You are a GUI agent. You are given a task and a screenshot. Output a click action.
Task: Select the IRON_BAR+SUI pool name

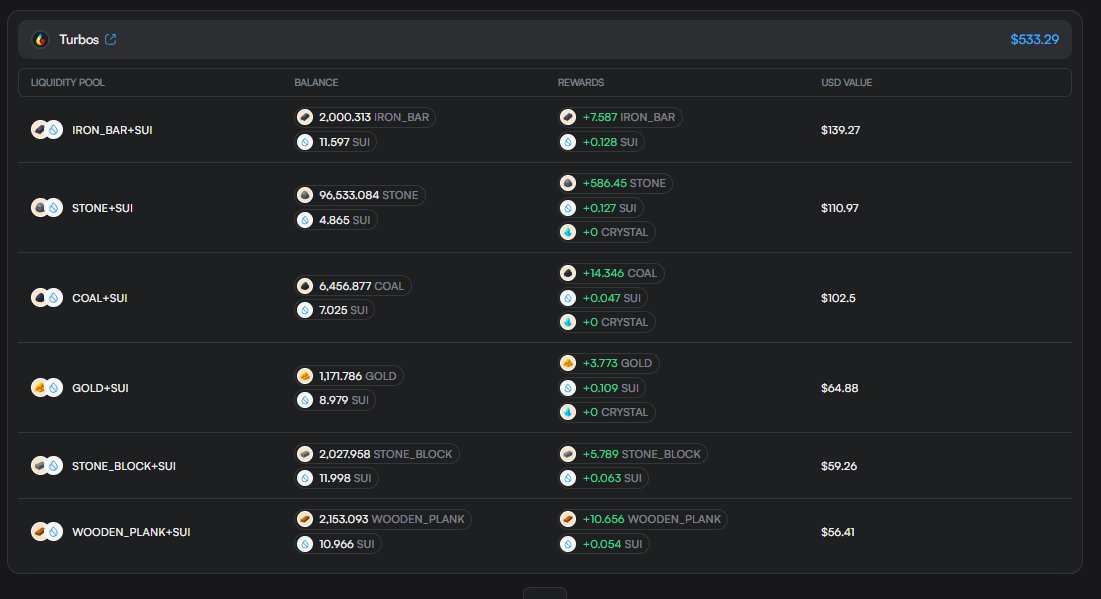pos(112,130)
